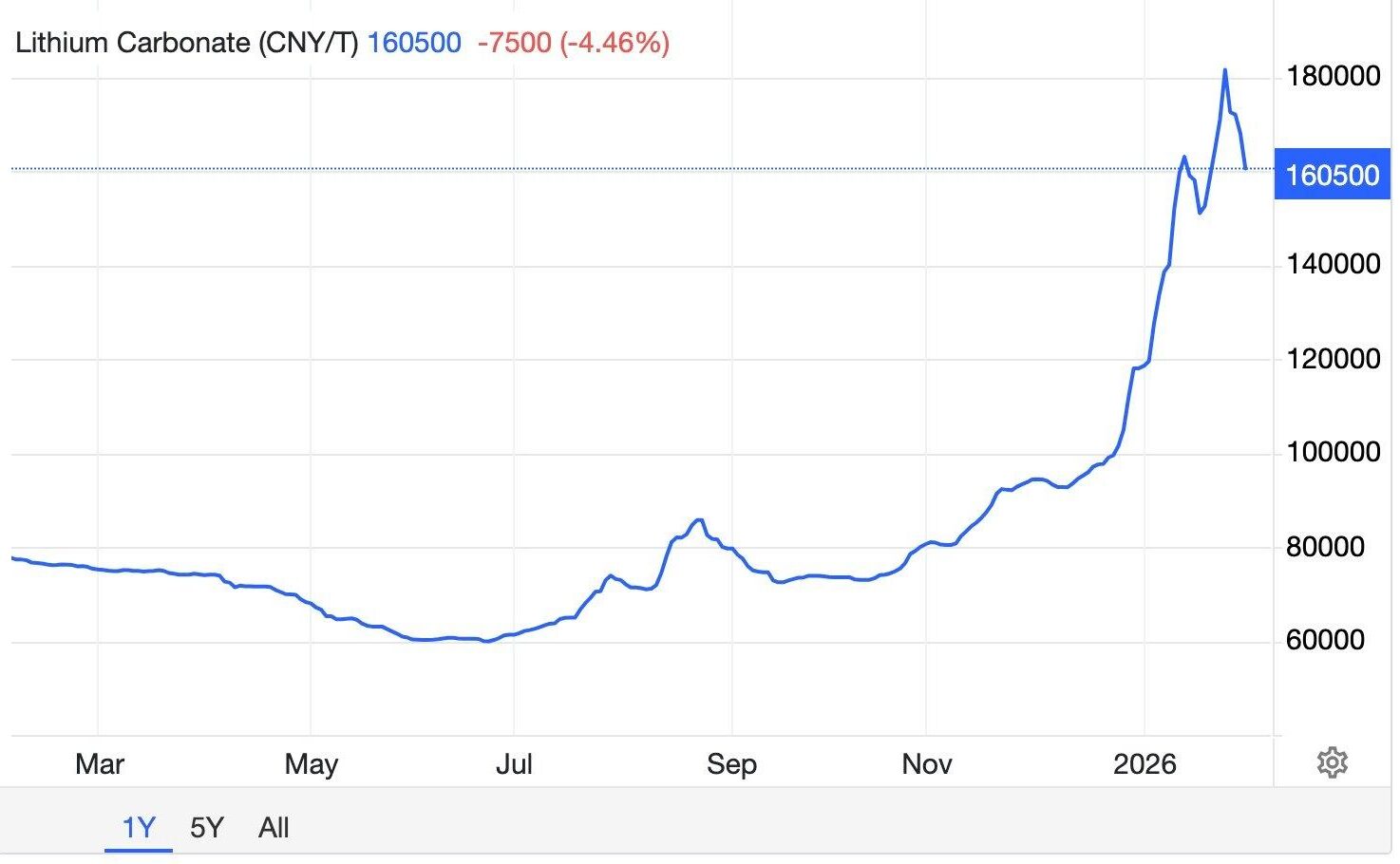
Task: Click the Mar label on time axis
Action: [100, 764]
